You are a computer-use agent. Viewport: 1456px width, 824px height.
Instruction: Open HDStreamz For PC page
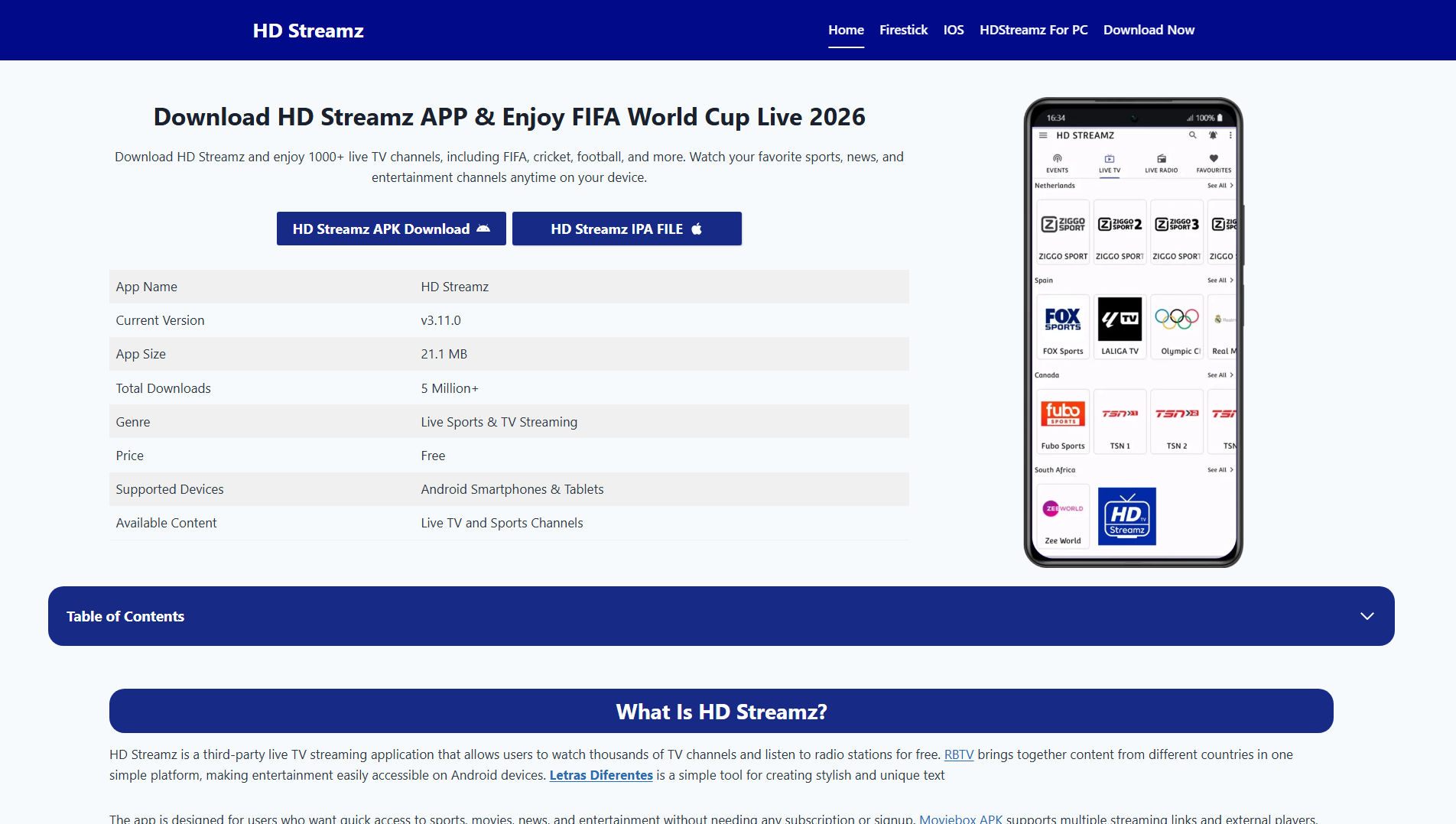click(x=1033, y=30)
